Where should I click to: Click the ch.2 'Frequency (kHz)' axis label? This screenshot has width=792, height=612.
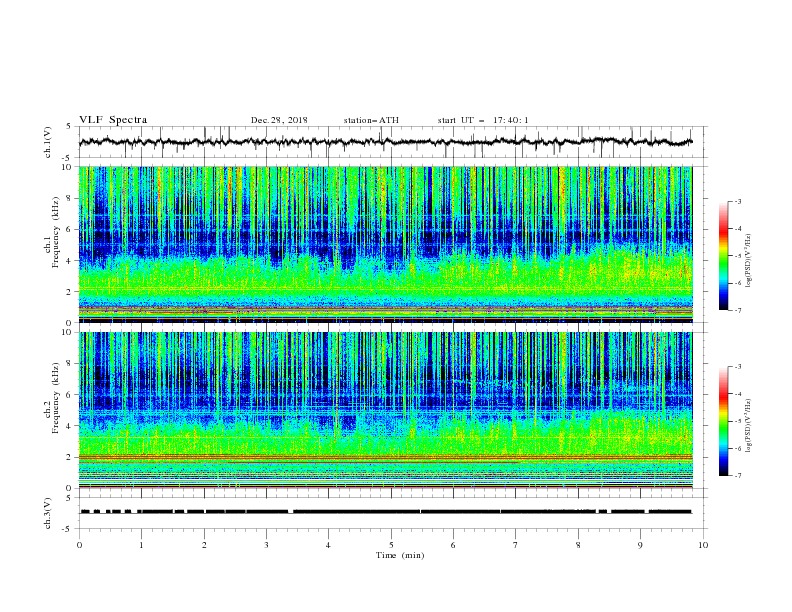tap(55, 398)
